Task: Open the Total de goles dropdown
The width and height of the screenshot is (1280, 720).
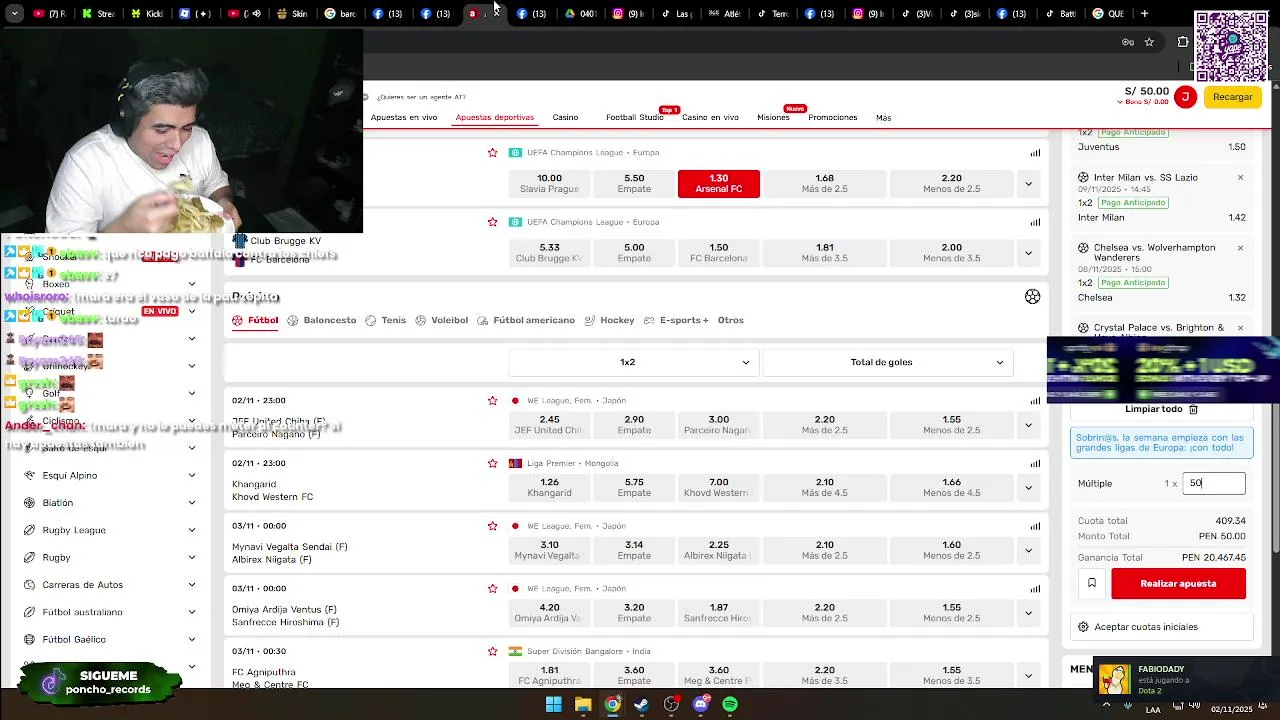Action: 887,362
